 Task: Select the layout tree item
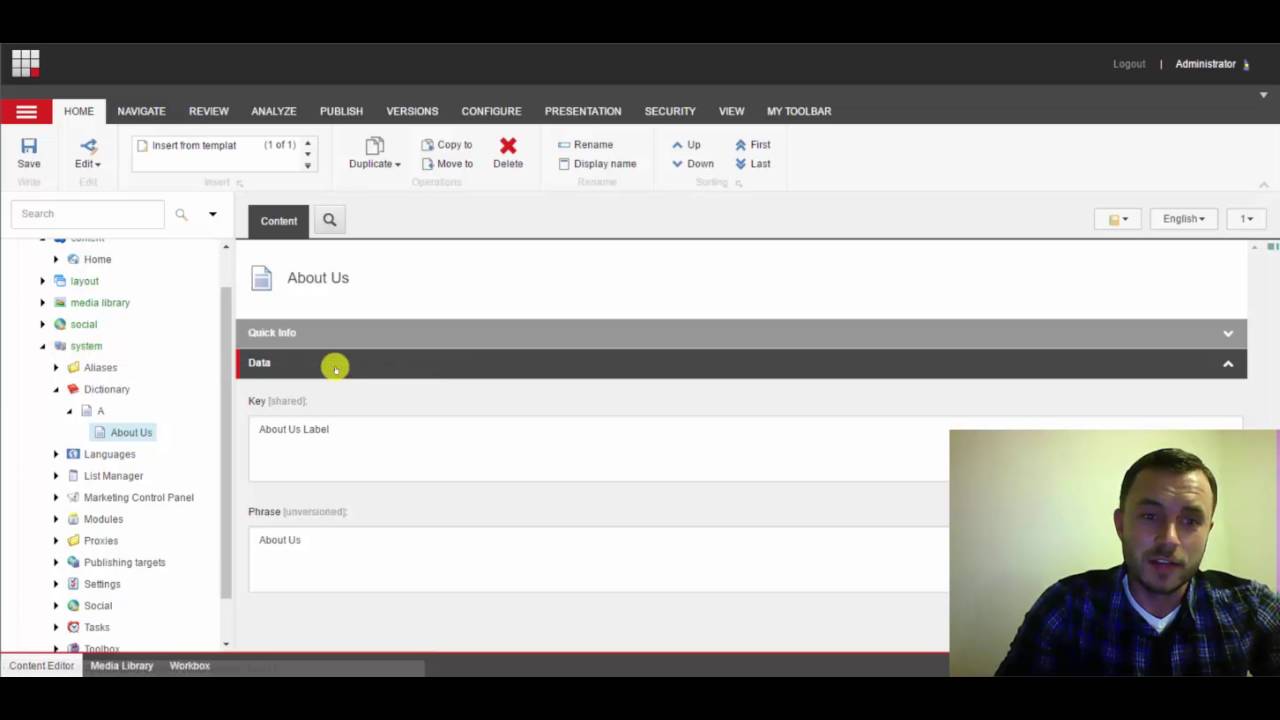[x=84, y=281]
